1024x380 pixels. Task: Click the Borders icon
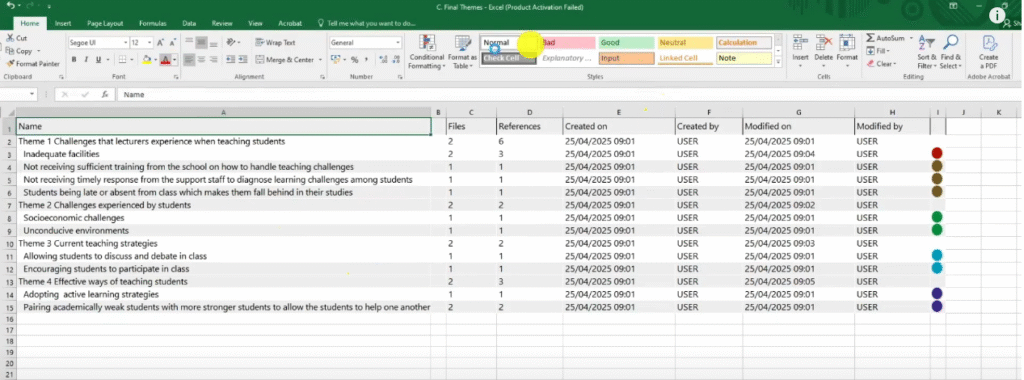[122, 59]
